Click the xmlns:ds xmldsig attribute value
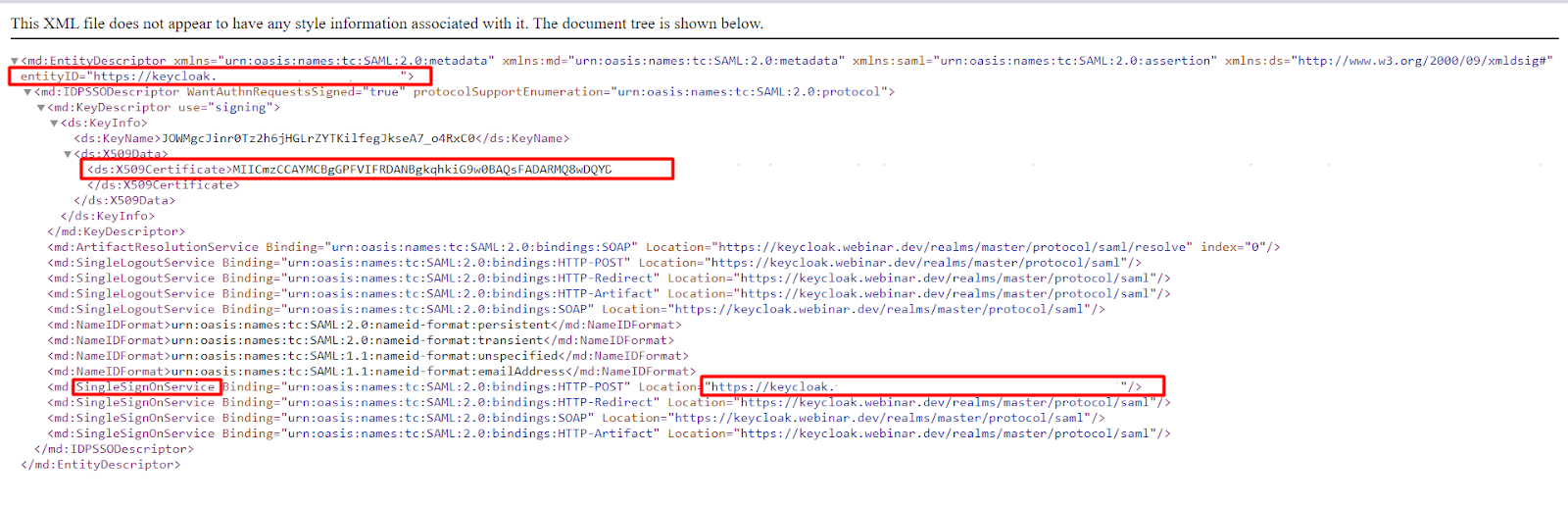 coord(1426,61)
